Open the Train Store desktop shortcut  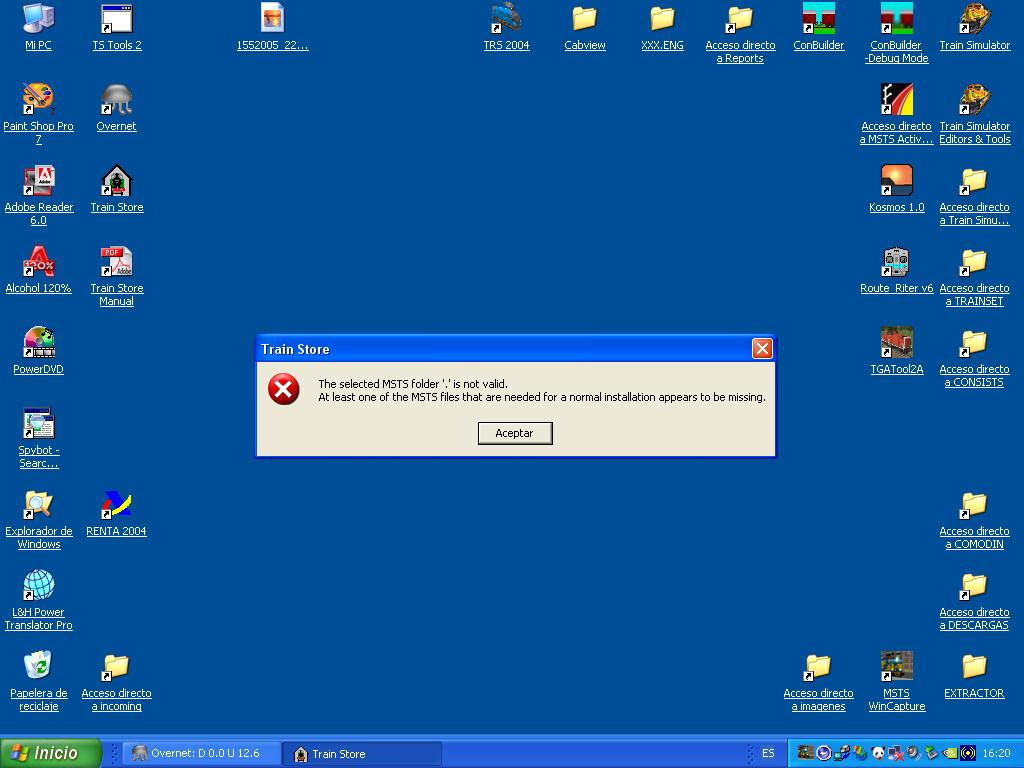[x=117, y=183]
